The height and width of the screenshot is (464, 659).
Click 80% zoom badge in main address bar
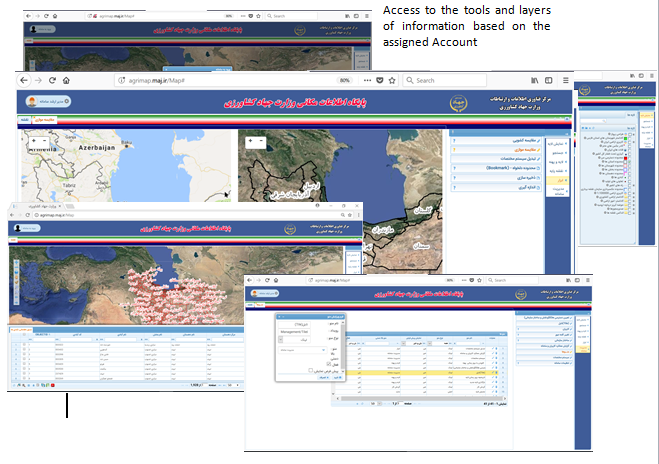[345, 80]
